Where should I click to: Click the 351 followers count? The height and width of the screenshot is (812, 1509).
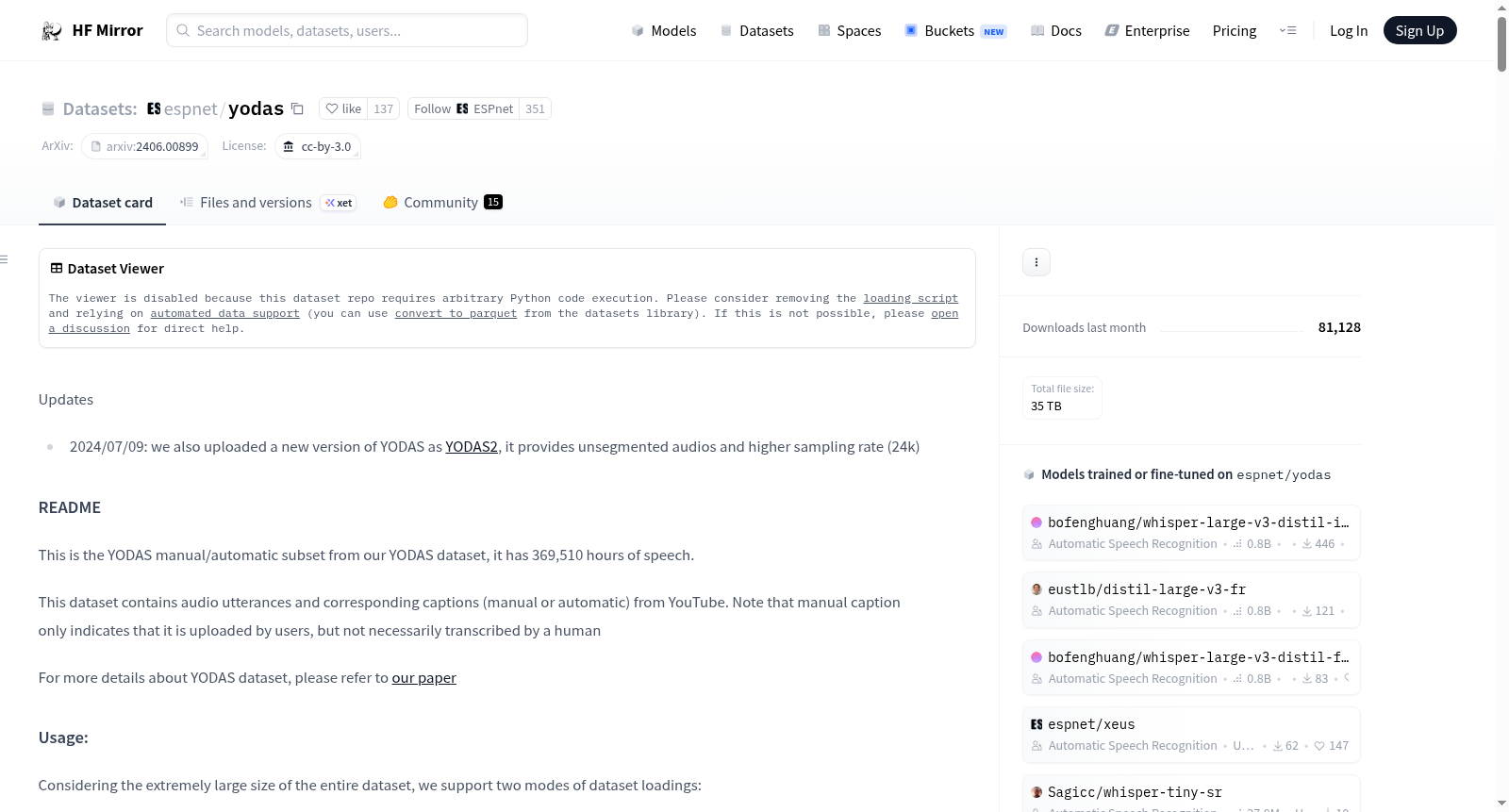pos(535,108)
